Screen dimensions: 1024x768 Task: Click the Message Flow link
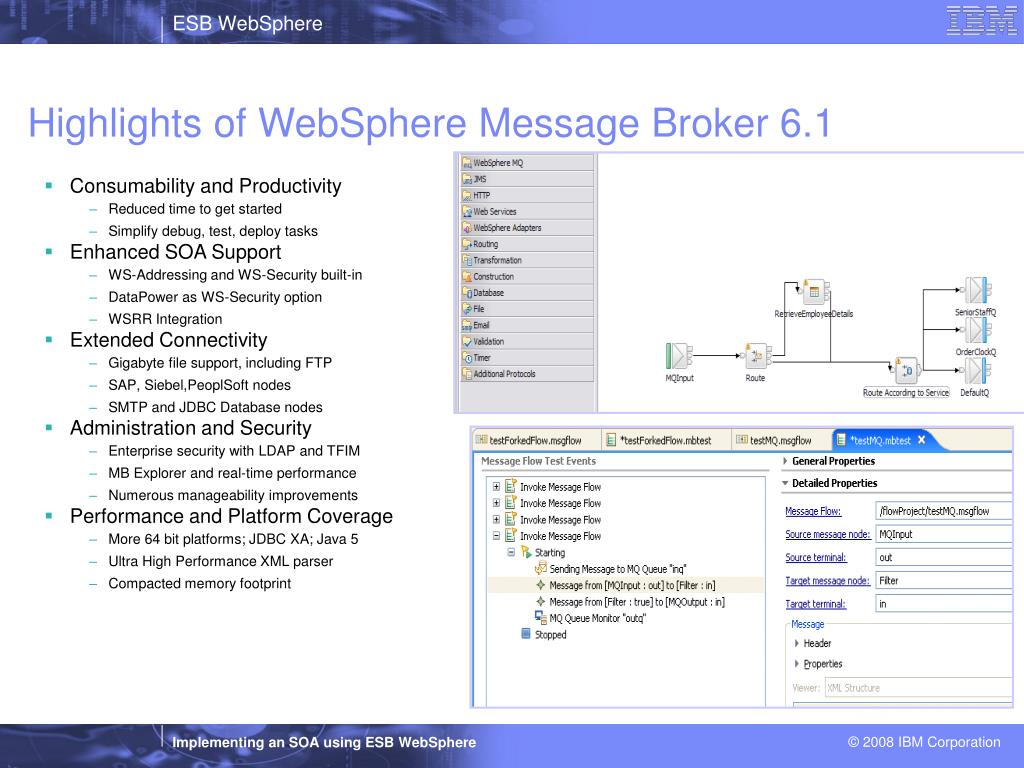pyautogui.click(x=813, y=511)
